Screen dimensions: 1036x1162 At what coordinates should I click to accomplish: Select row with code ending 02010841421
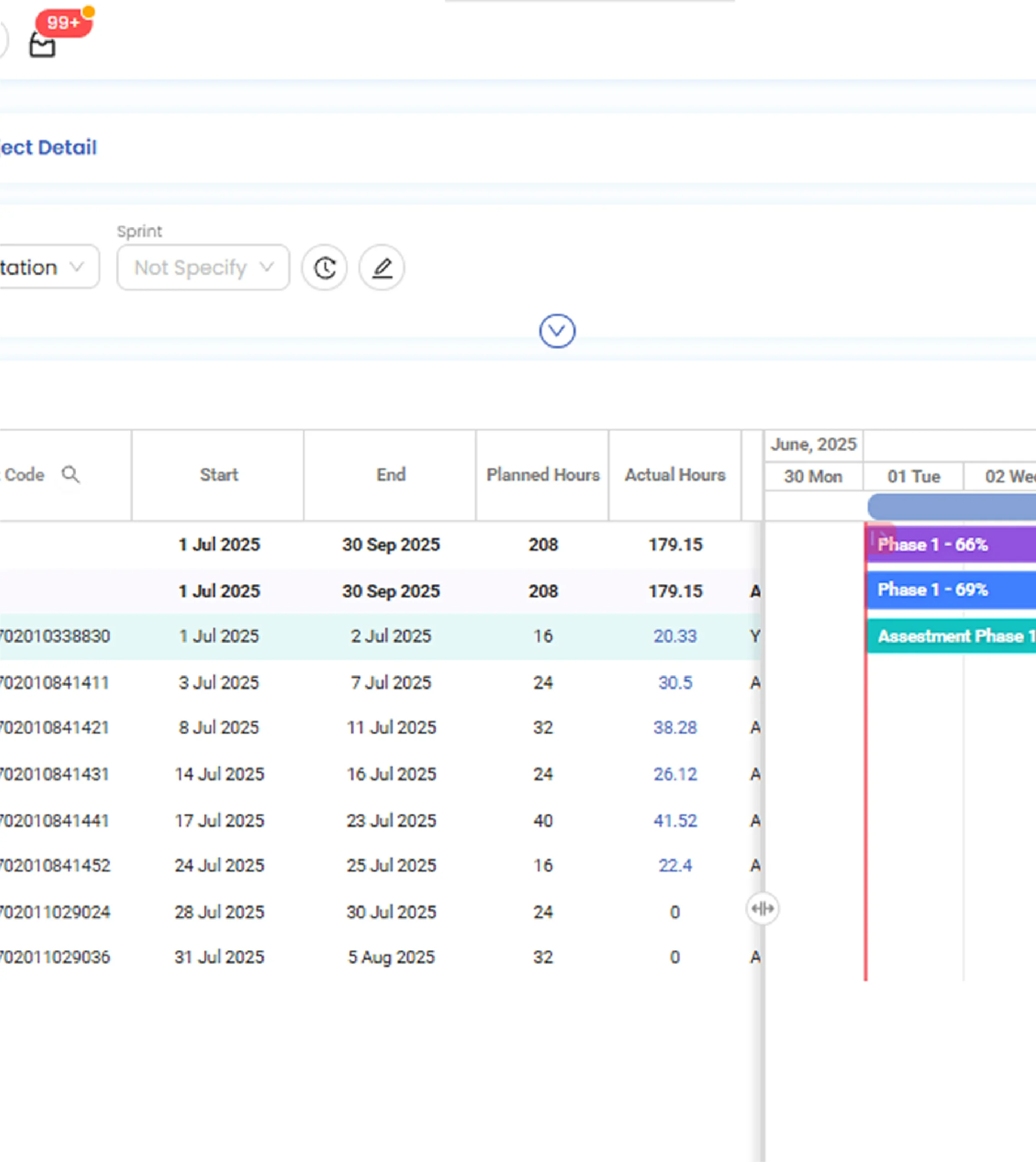[x=380, y=728]
